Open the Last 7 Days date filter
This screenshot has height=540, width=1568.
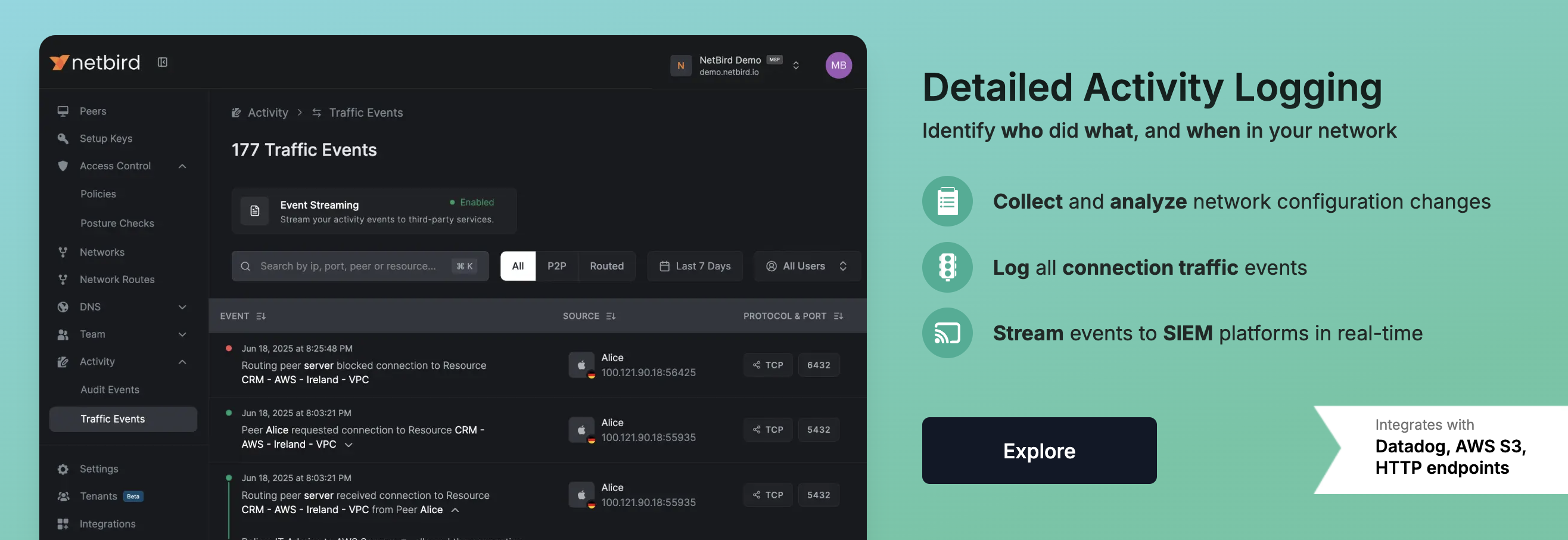click(x=695, y=266)
